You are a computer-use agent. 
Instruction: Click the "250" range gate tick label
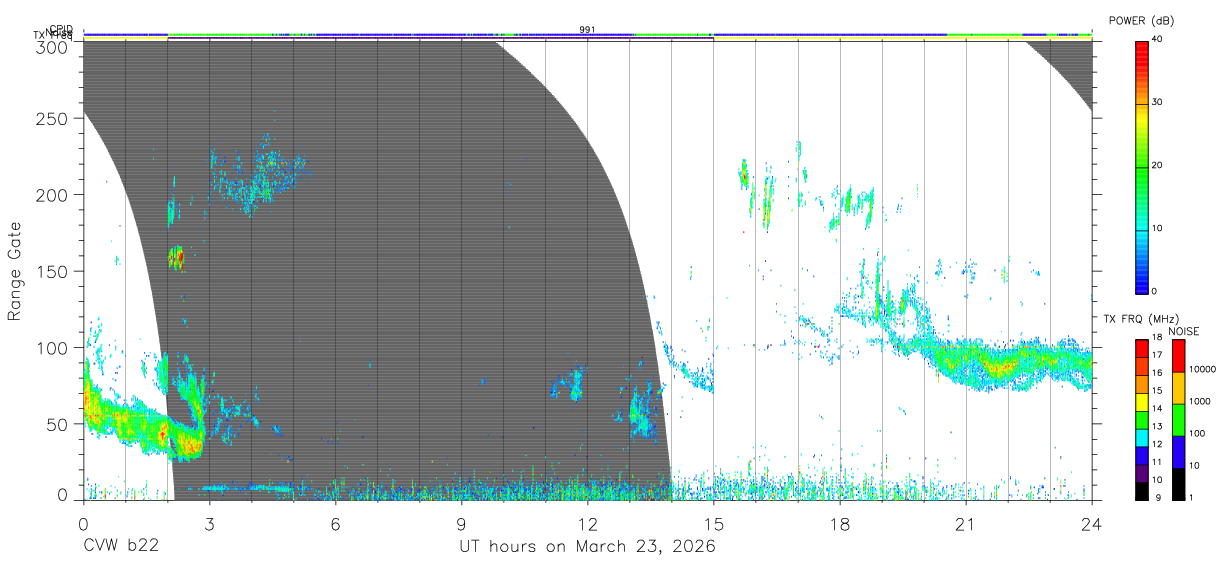click(x=52, y=119)
